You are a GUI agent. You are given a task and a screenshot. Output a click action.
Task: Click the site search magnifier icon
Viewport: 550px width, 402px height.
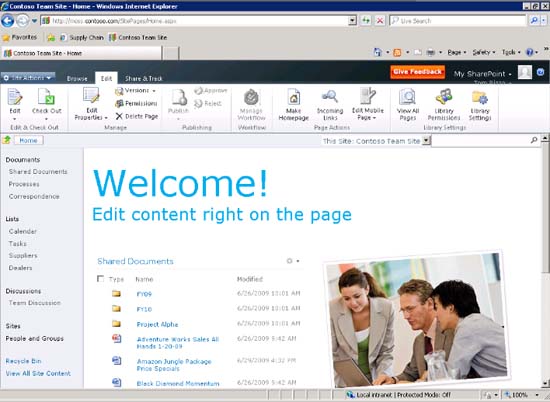[x=534, y=140]
